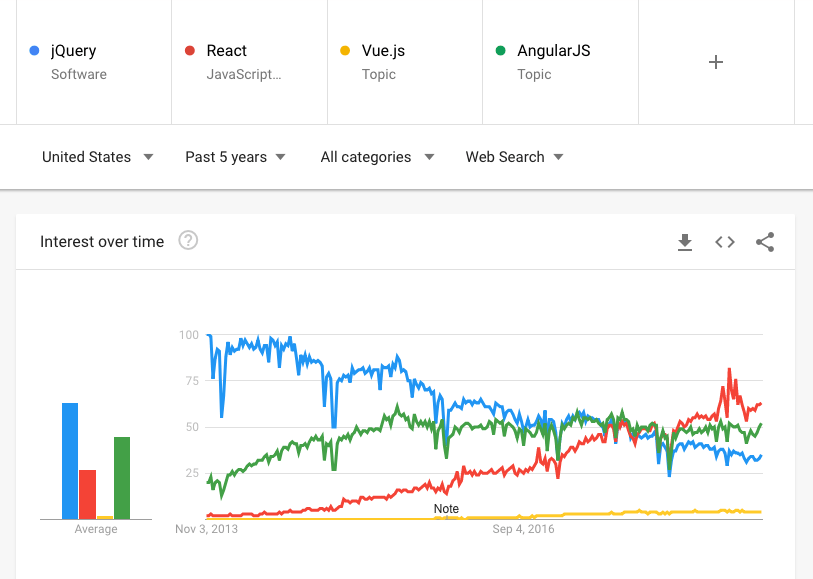Screen dimensions: 813x579
Task: Click the jQuery average bar
Action: 68,460
